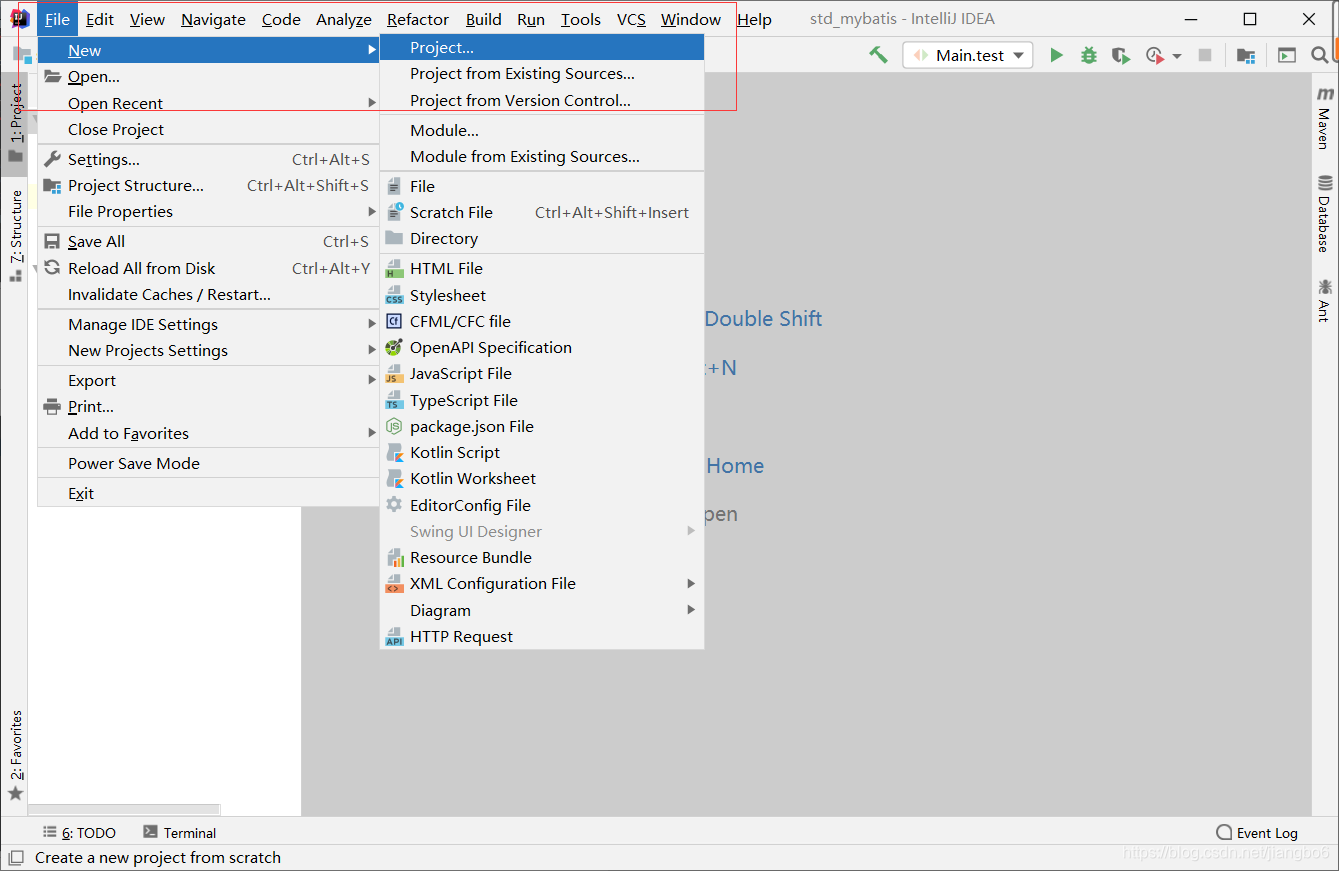The image size is (1339, 871).
Task: Create a new HTML File
Action: click(x=542, y=268)
